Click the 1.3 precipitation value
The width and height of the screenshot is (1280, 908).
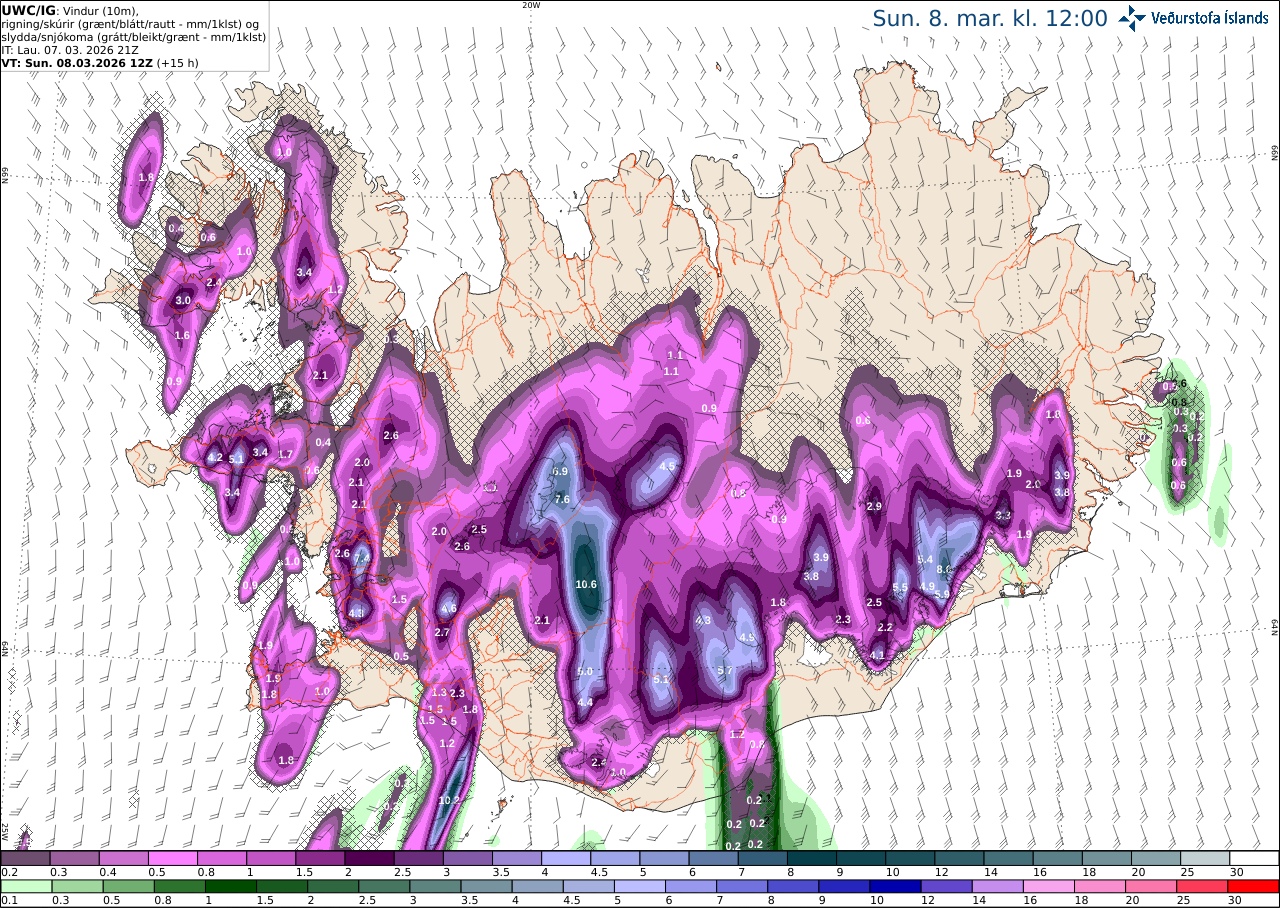pos(439,693)
